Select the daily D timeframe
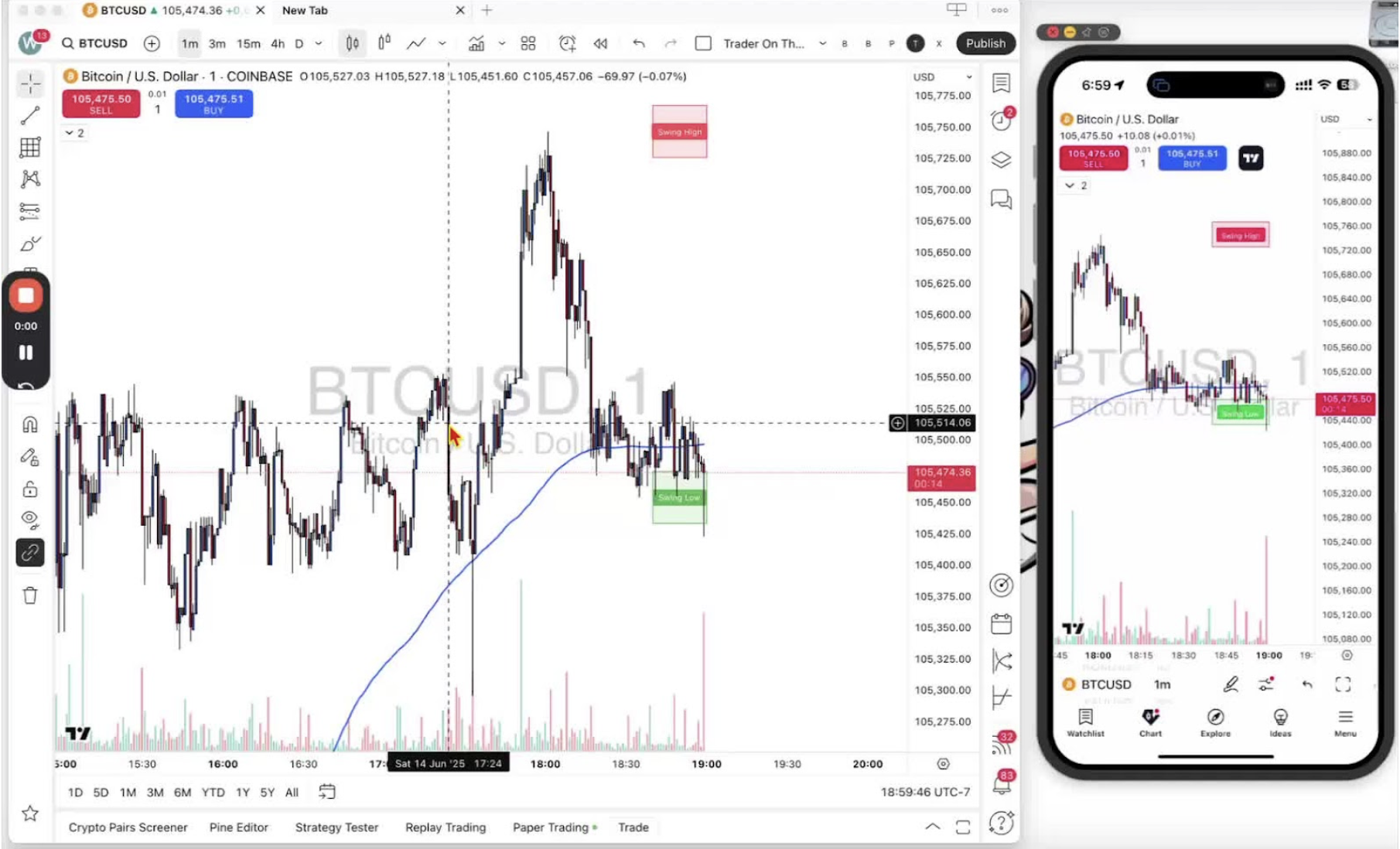 (x=299, y=43)
